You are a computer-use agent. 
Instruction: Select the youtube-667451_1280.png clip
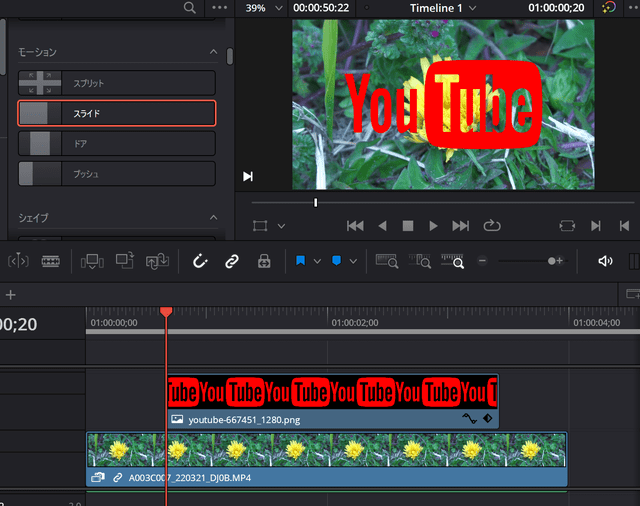(333, 401)
